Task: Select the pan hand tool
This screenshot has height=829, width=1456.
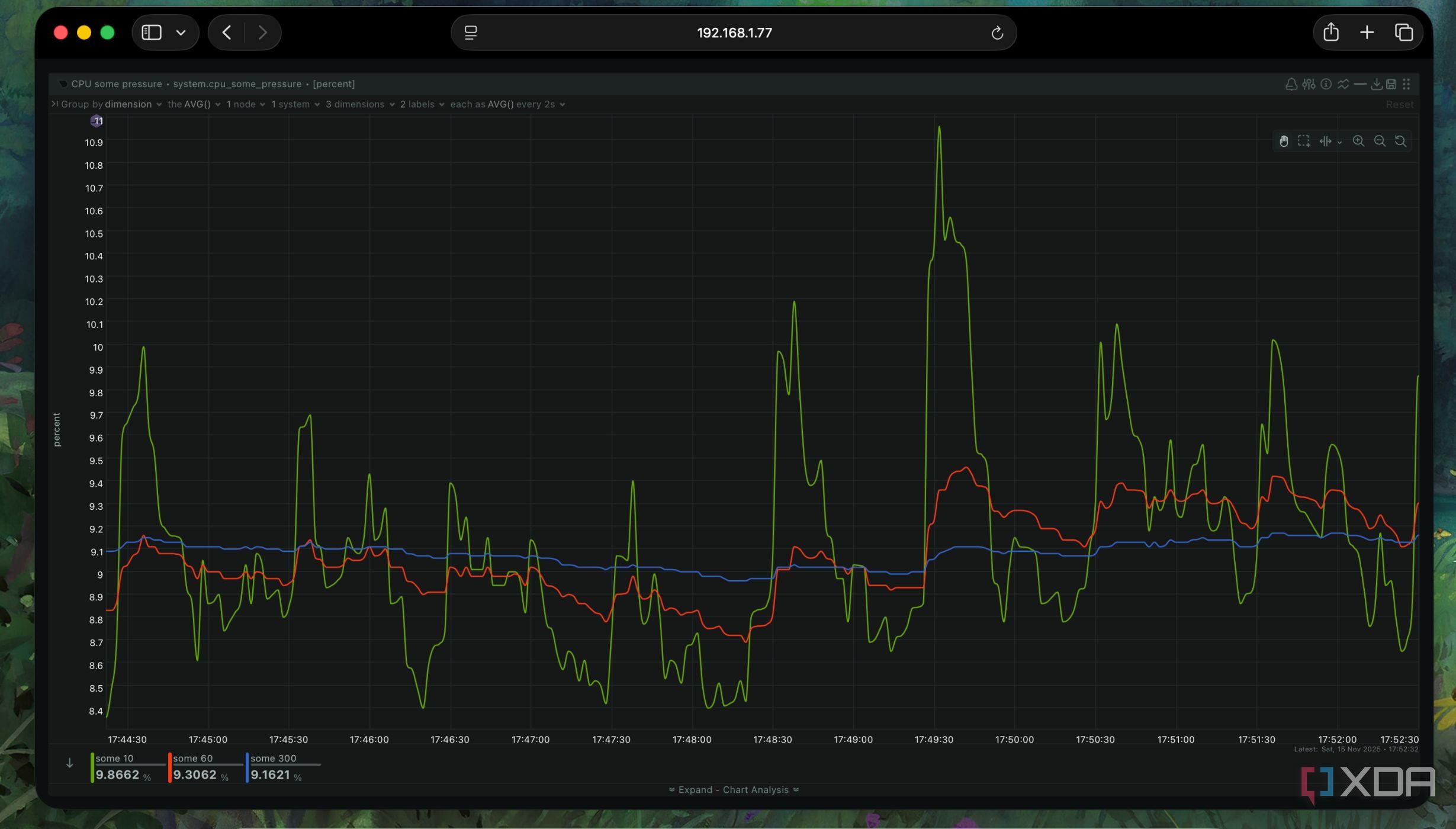Action: coord(1283,141)
